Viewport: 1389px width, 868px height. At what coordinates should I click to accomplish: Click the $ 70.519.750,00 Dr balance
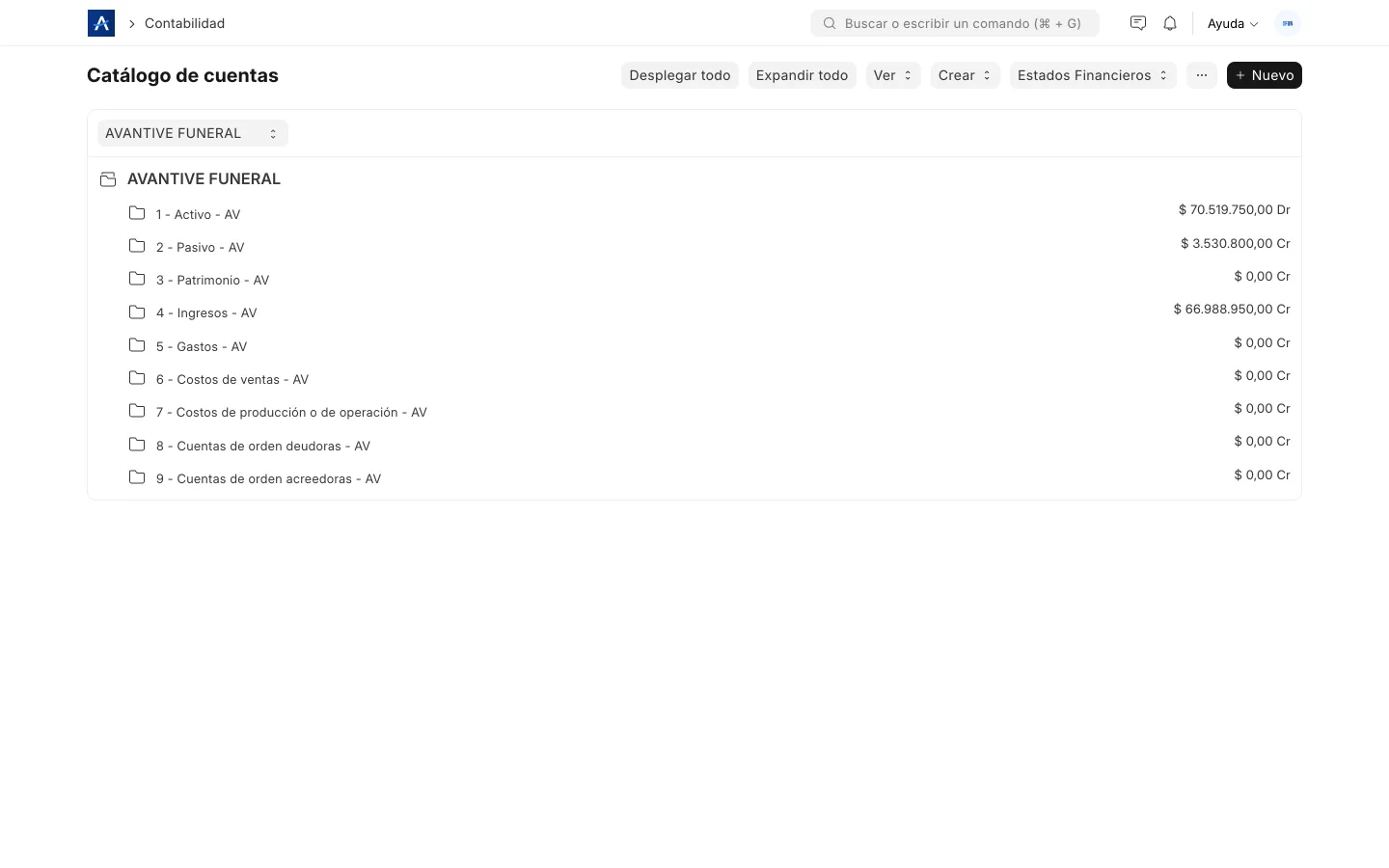(x=1234, y=209)
